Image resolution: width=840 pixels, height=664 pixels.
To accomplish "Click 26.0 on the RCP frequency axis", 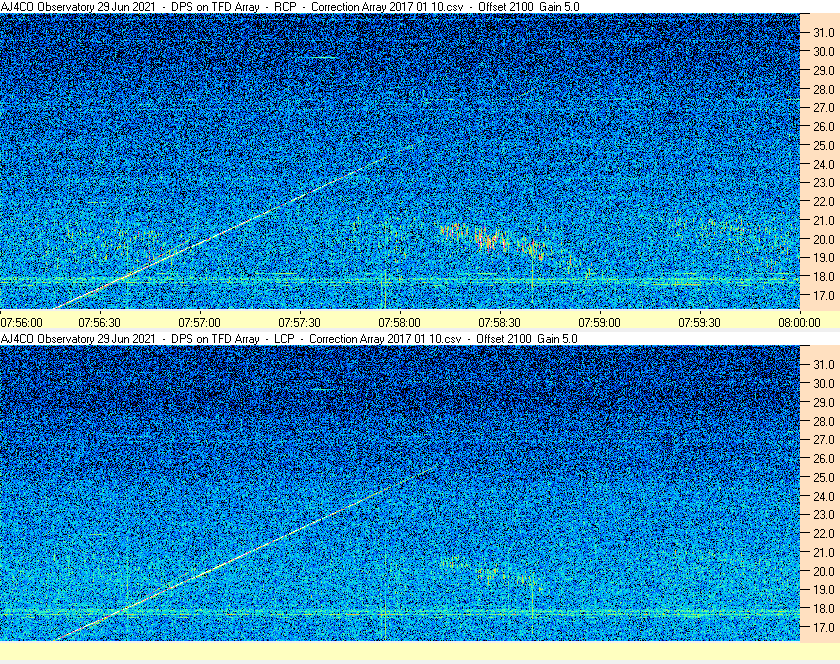I will (x=824, y=126).
